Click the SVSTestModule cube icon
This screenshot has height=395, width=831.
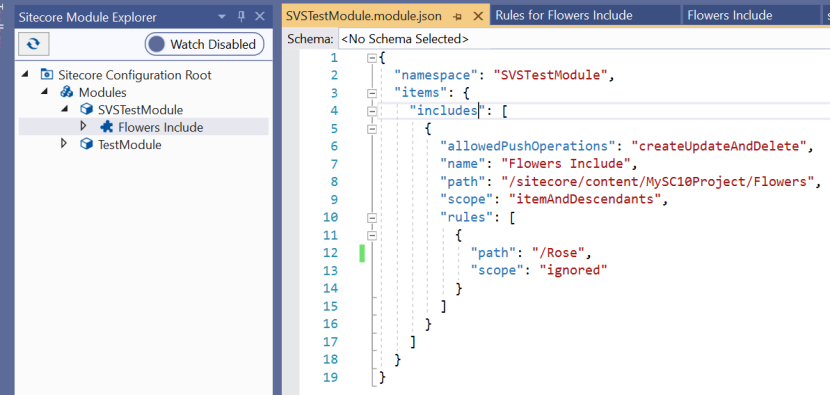pyautogui.click(x=86, y=109)
